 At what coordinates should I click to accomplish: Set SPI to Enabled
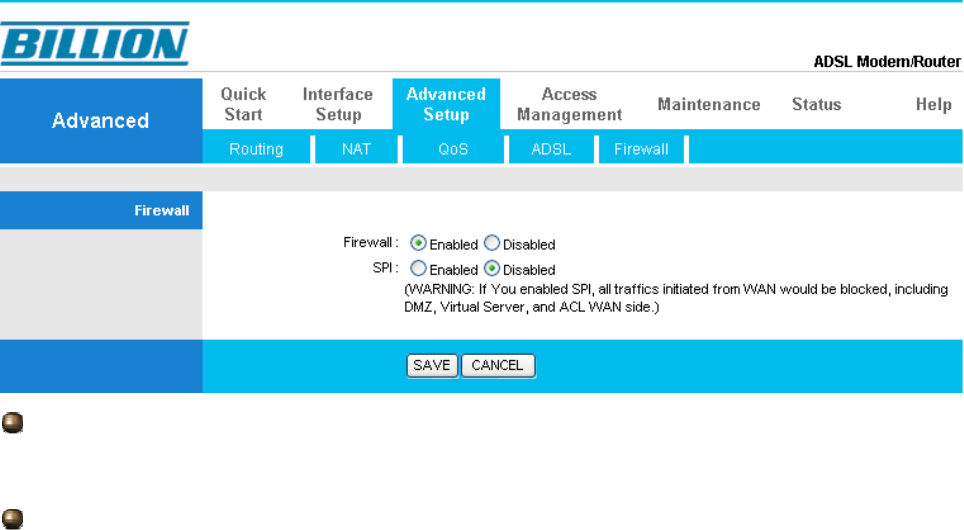coord(418,269)
